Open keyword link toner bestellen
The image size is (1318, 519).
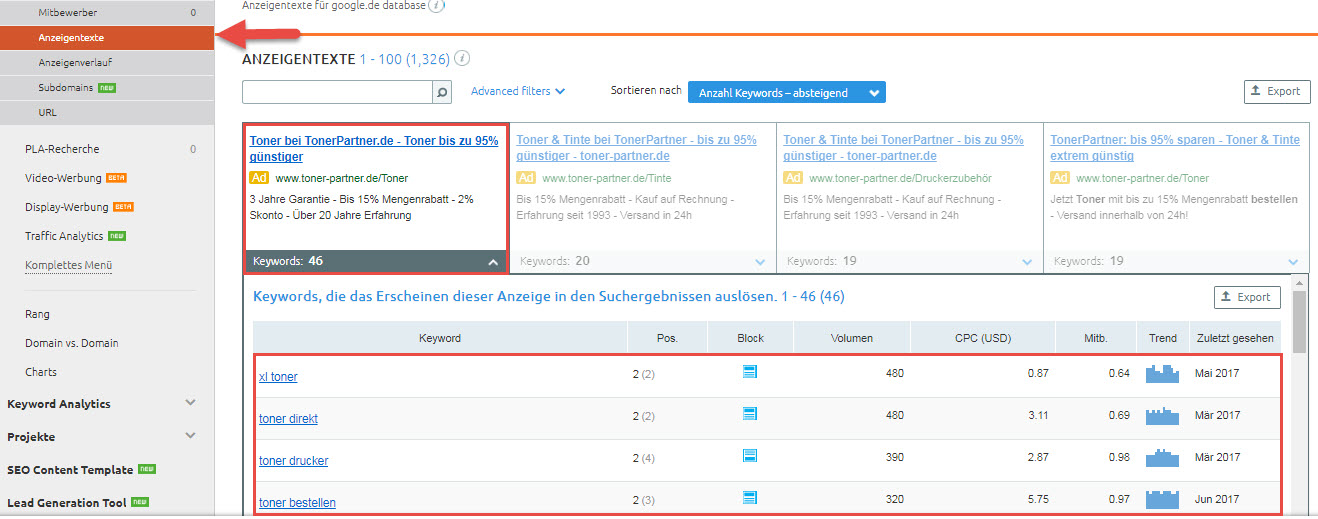click(297, 503)
